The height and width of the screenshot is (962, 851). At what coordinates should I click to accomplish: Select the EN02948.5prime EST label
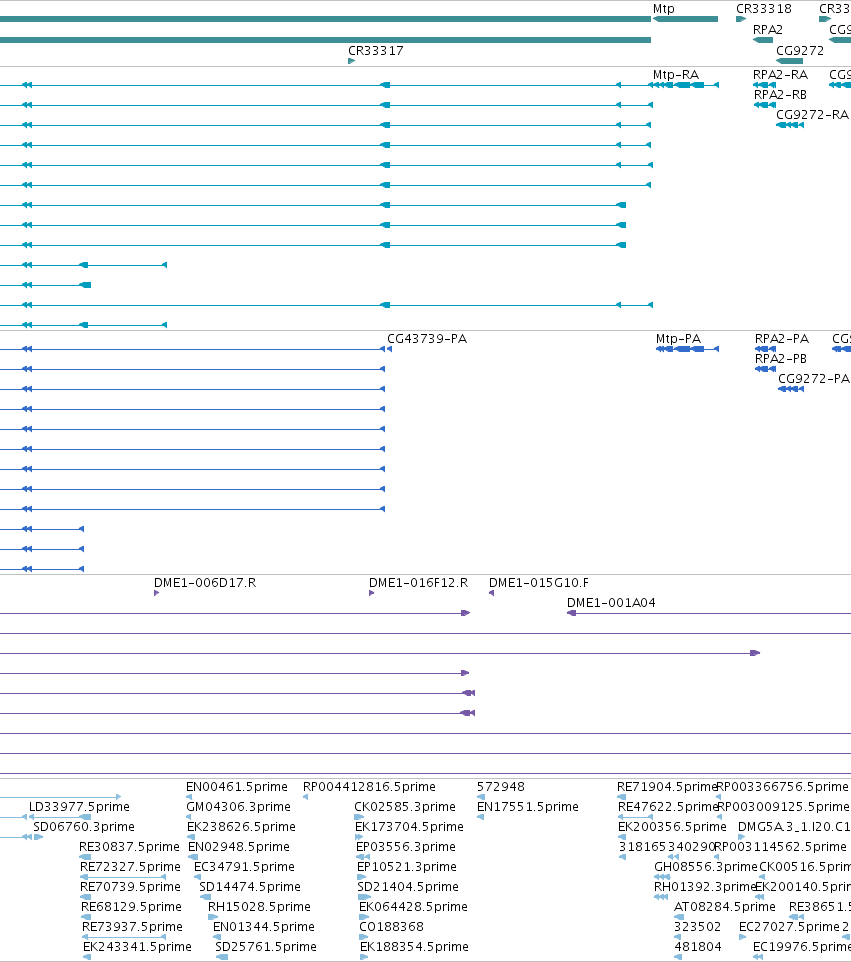tap(239, 847)
